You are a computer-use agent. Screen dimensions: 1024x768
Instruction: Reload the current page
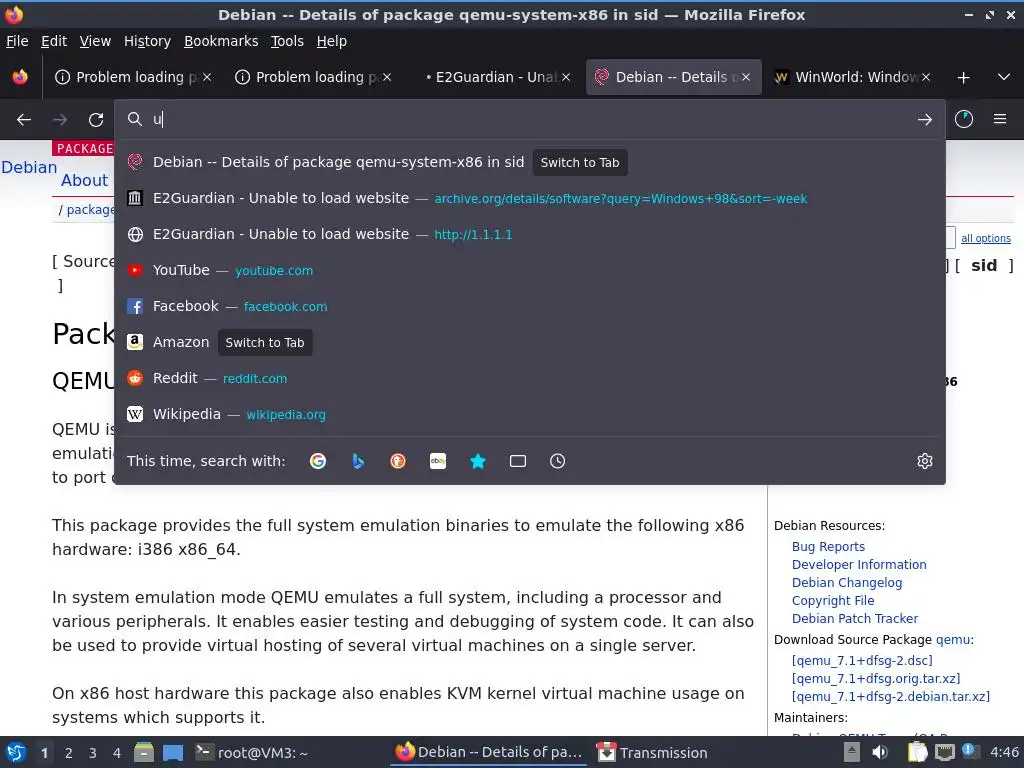(x=96, y=120)
